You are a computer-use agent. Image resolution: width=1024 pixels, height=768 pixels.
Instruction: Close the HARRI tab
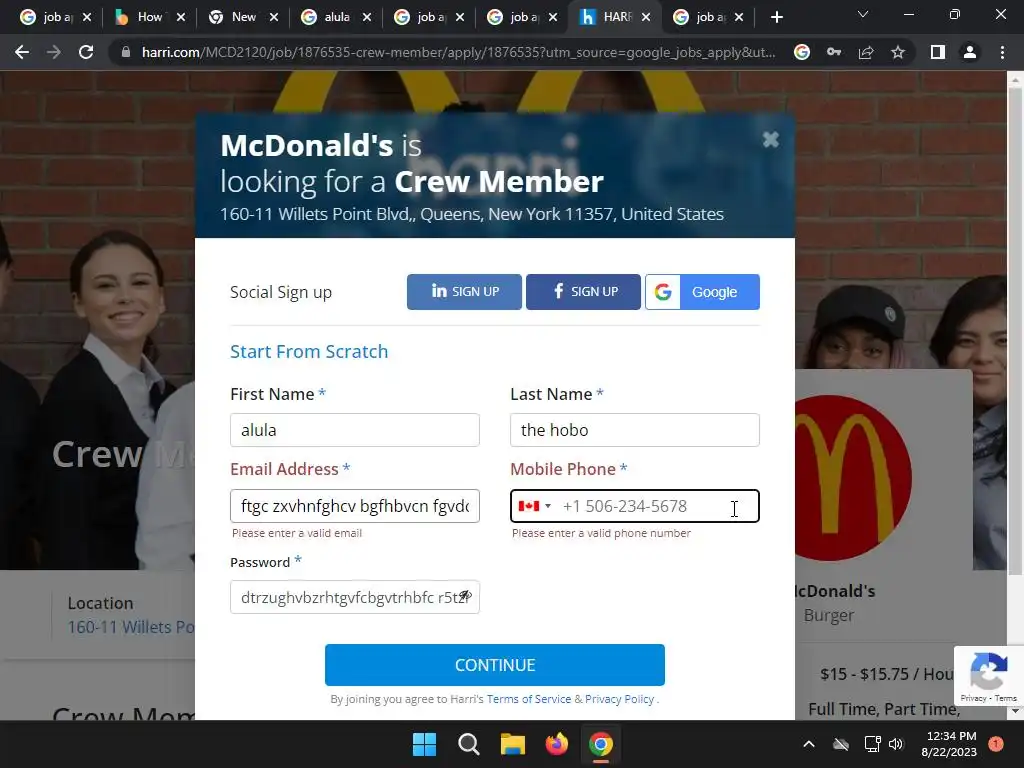tap(646, 17)
